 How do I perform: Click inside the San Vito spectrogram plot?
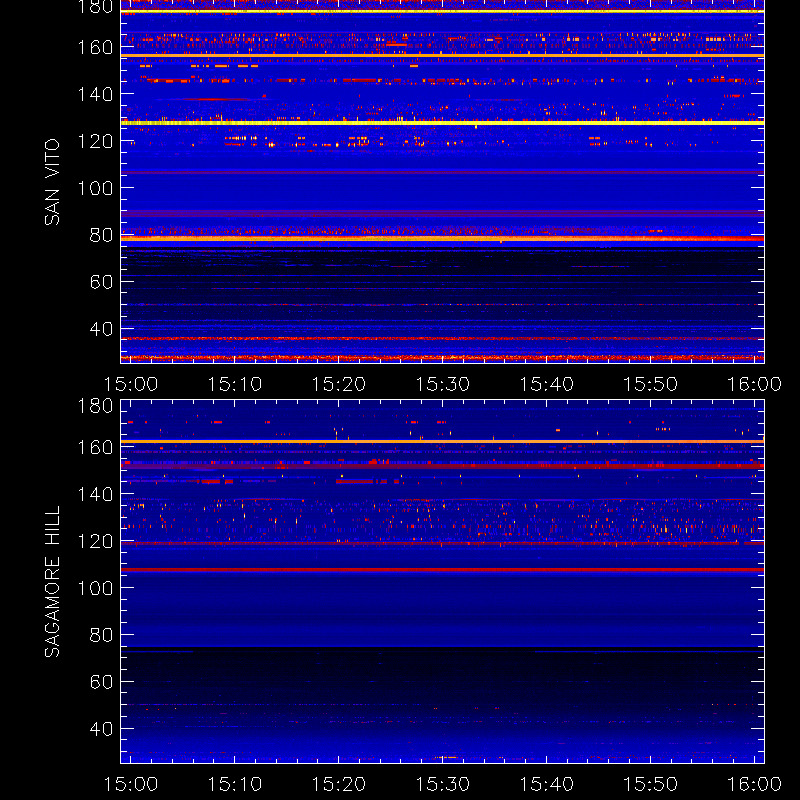442,182
